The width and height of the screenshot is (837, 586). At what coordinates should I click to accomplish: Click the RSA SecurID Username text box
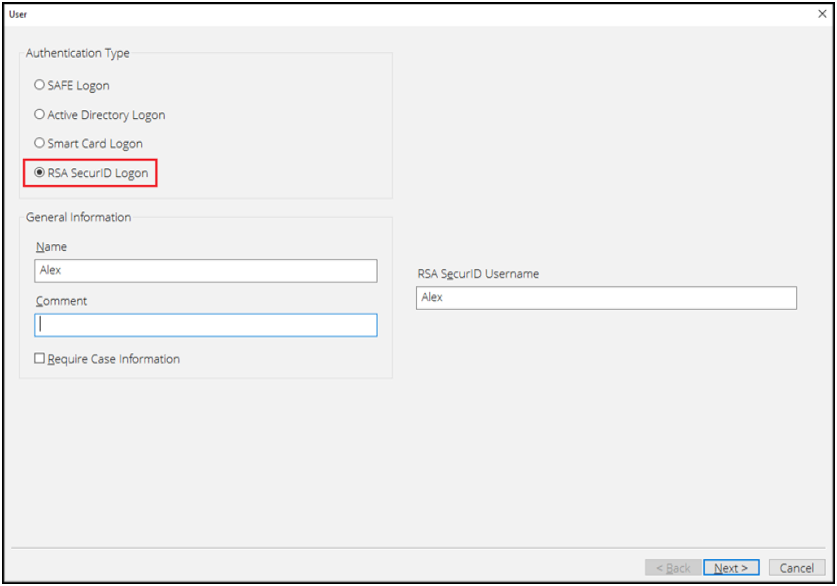point(605,298)
